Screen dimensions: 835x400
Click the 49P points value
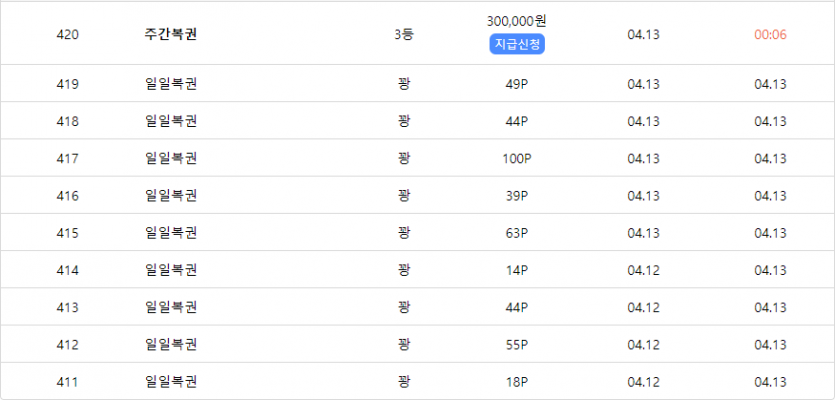[x=517, y=84]
